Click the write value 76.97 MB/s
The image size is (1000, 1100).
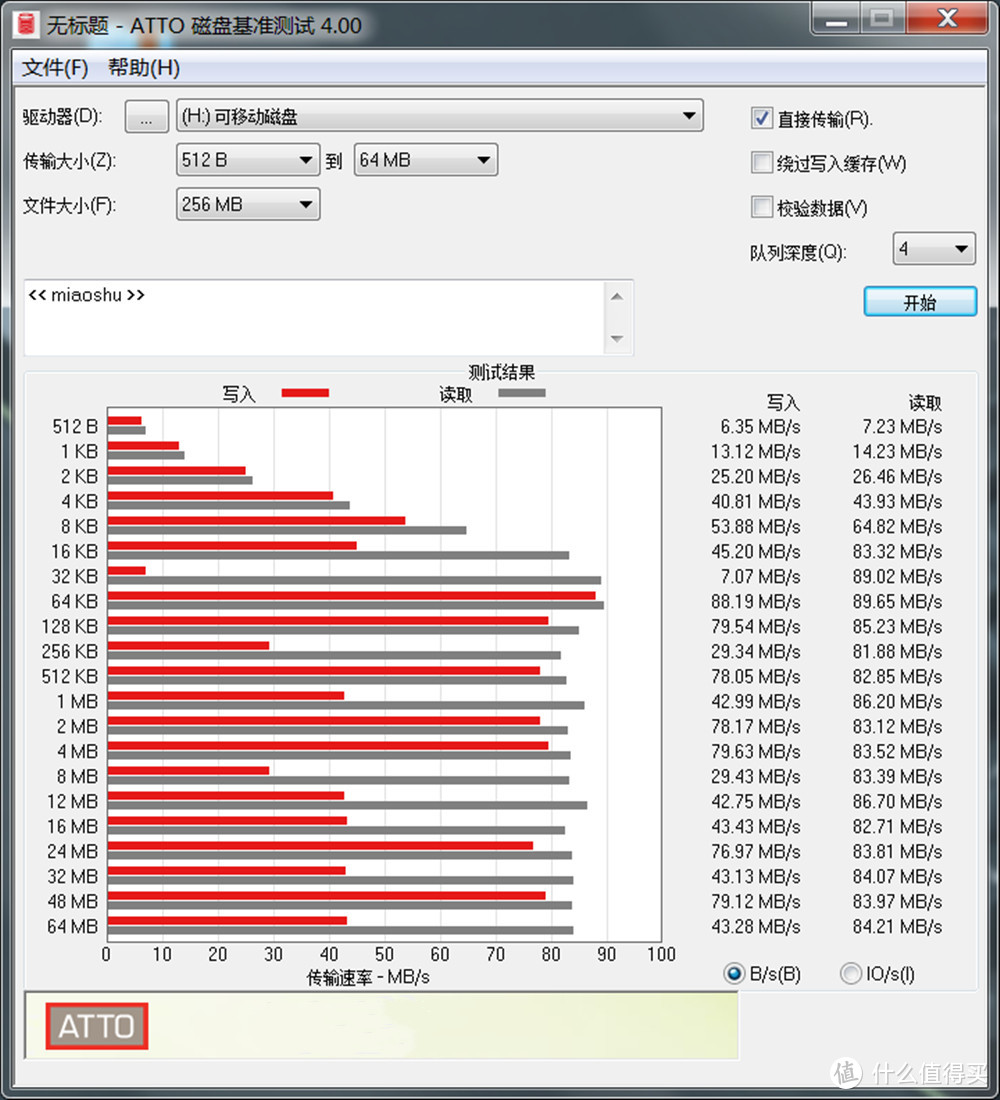point(756,852)
